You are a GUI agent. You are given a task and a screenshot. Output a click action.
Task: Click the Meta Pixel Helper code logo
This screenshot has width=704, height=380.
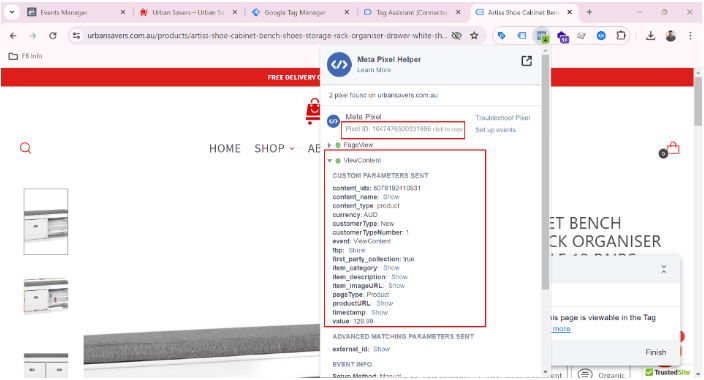click(339, 65)
